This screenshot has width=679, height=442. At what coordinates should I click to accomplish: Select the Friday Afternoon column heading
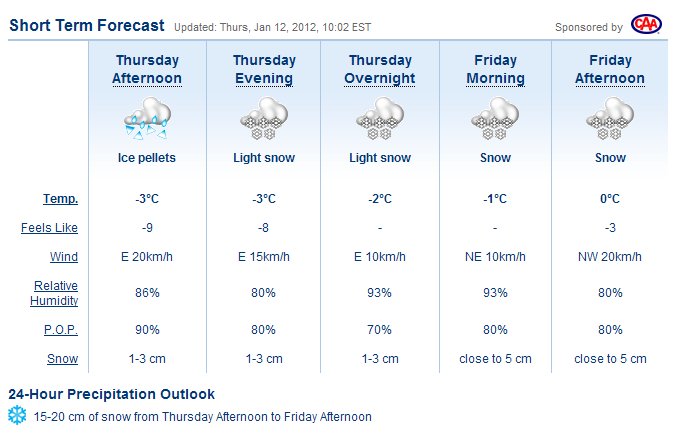pyautogui.click(x=610, y=70)
